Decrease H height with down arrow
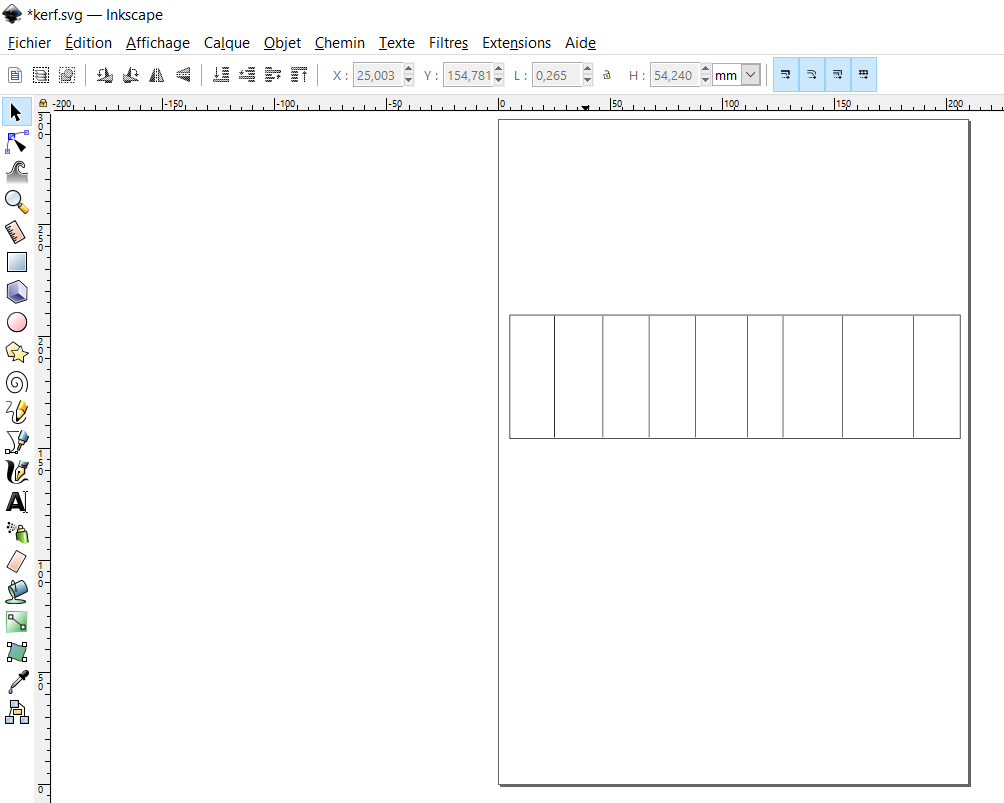1004x803 pixels. point(705,81)
